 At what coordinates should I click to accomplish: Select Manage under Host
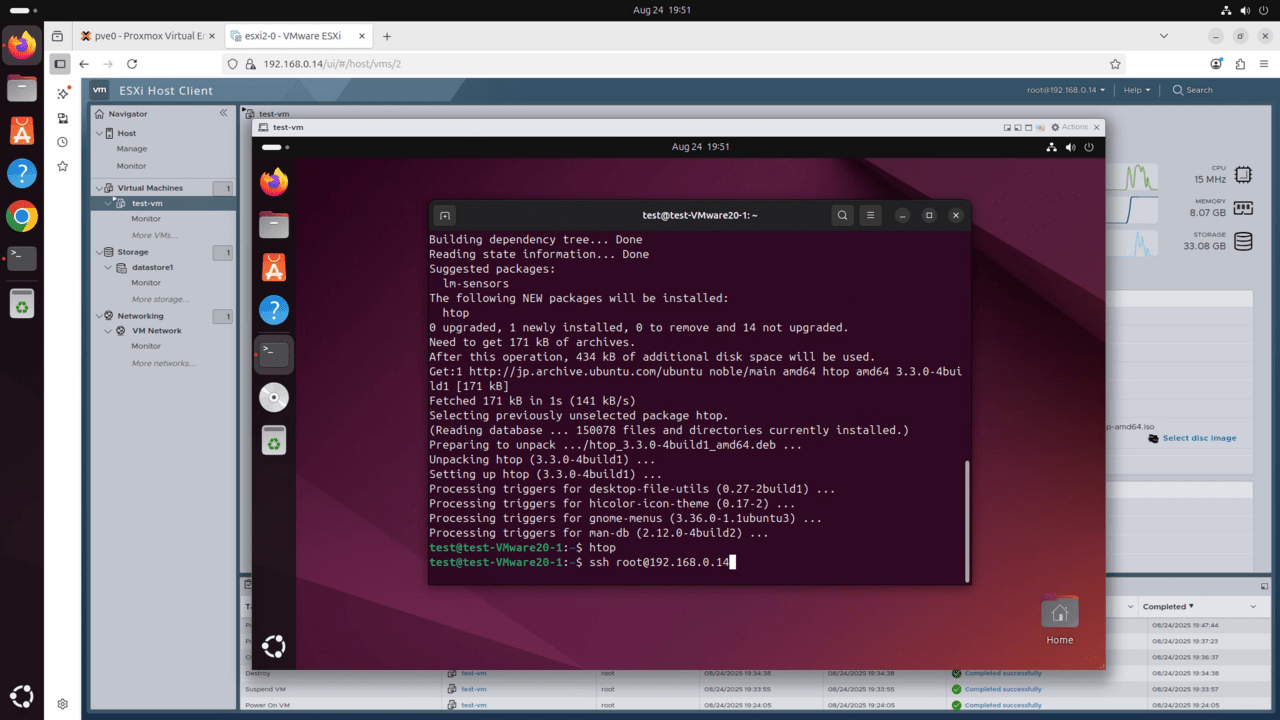point(132,149)
